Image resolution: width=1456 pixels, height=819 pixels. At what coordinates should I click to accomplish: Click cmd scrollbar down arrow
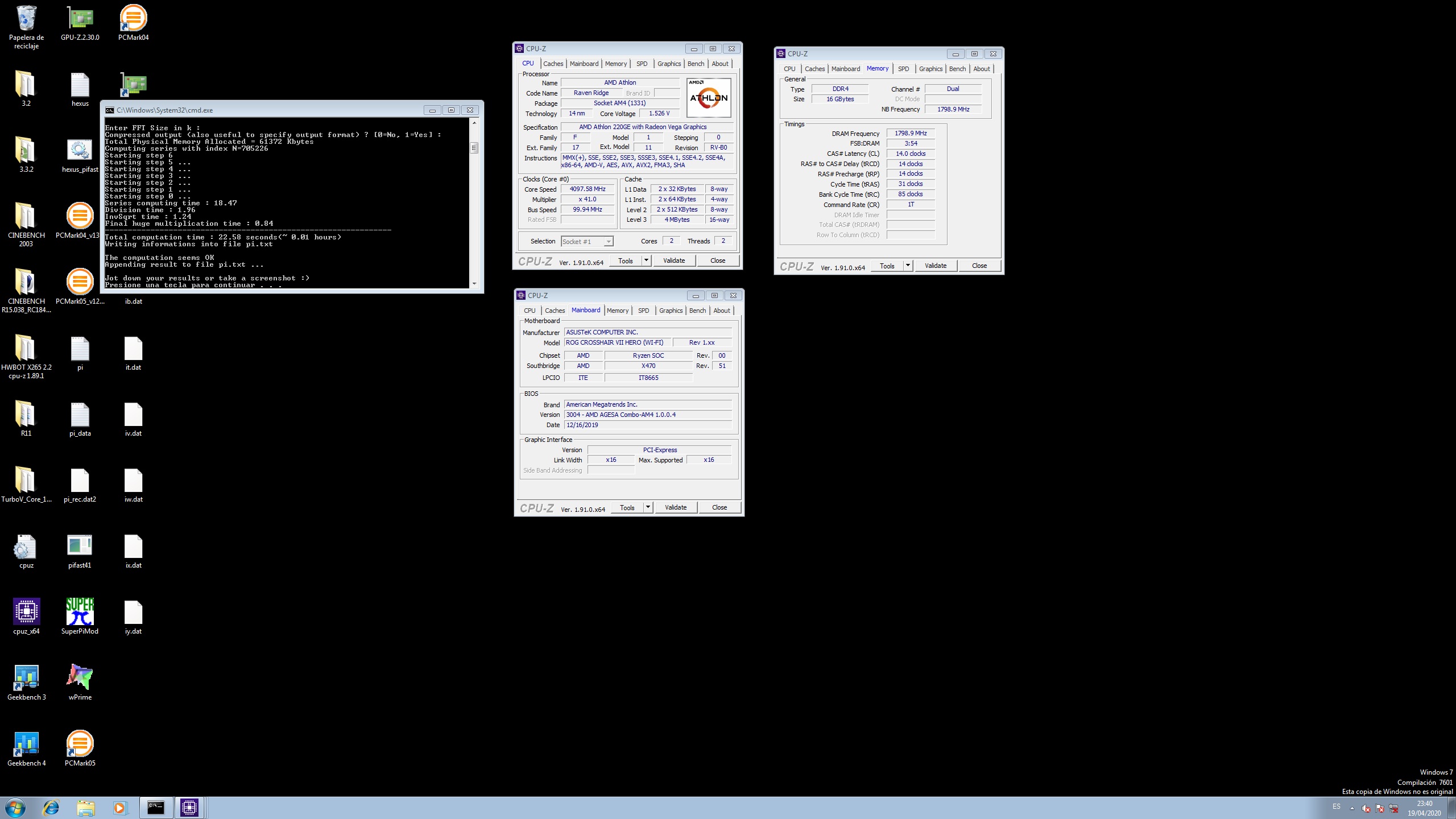[x=474, y=283]
